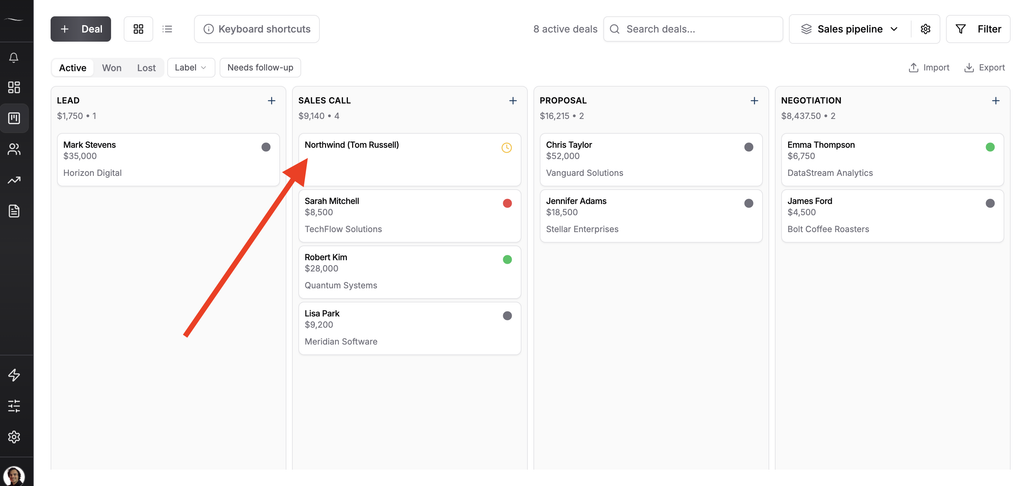Screen dimensions: 1024x486
Task: Click the clock icon on Northwind card
Action: pos(507,148)
